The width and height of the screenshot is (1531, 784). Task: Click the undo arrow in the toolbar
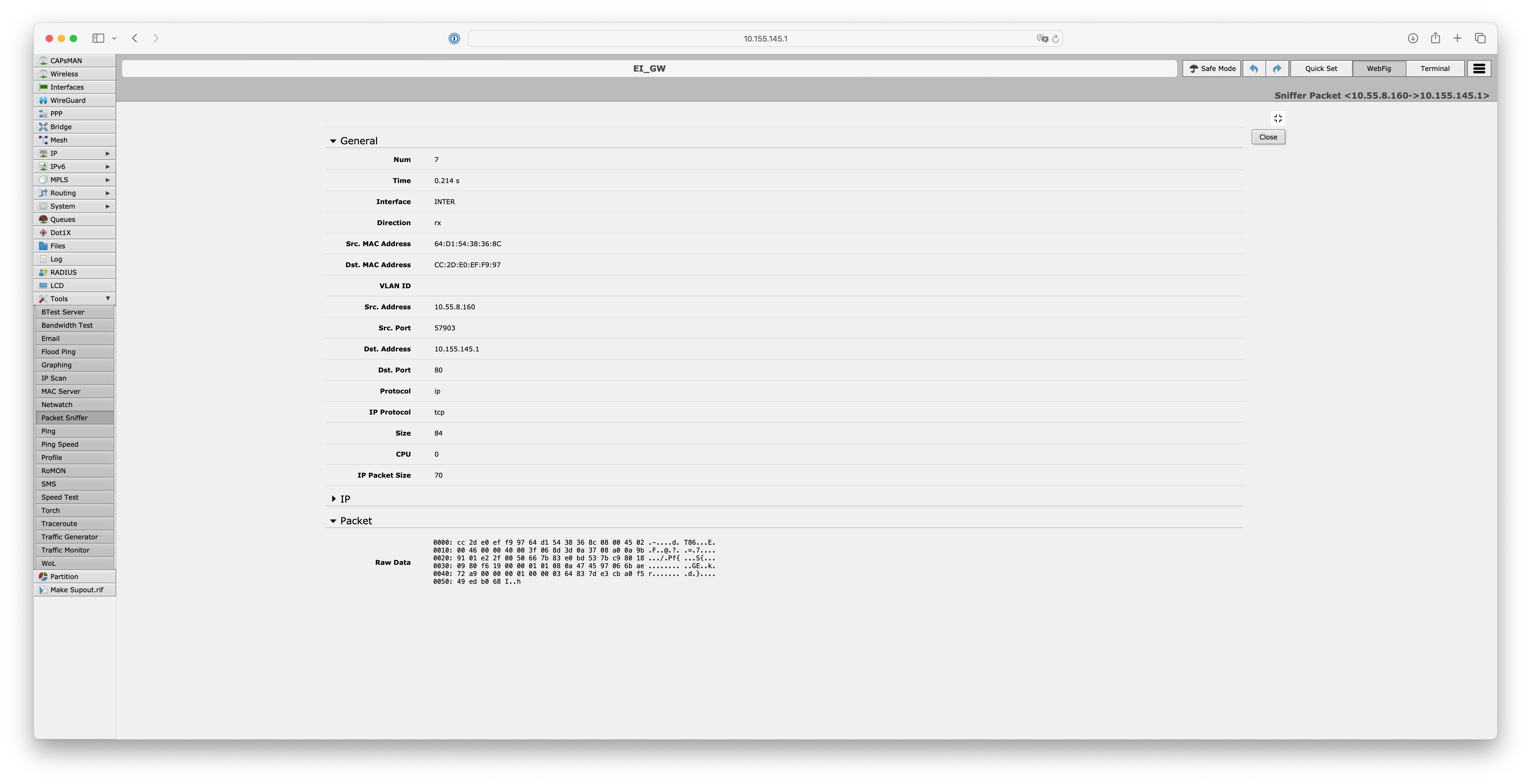pos(1254,68)
